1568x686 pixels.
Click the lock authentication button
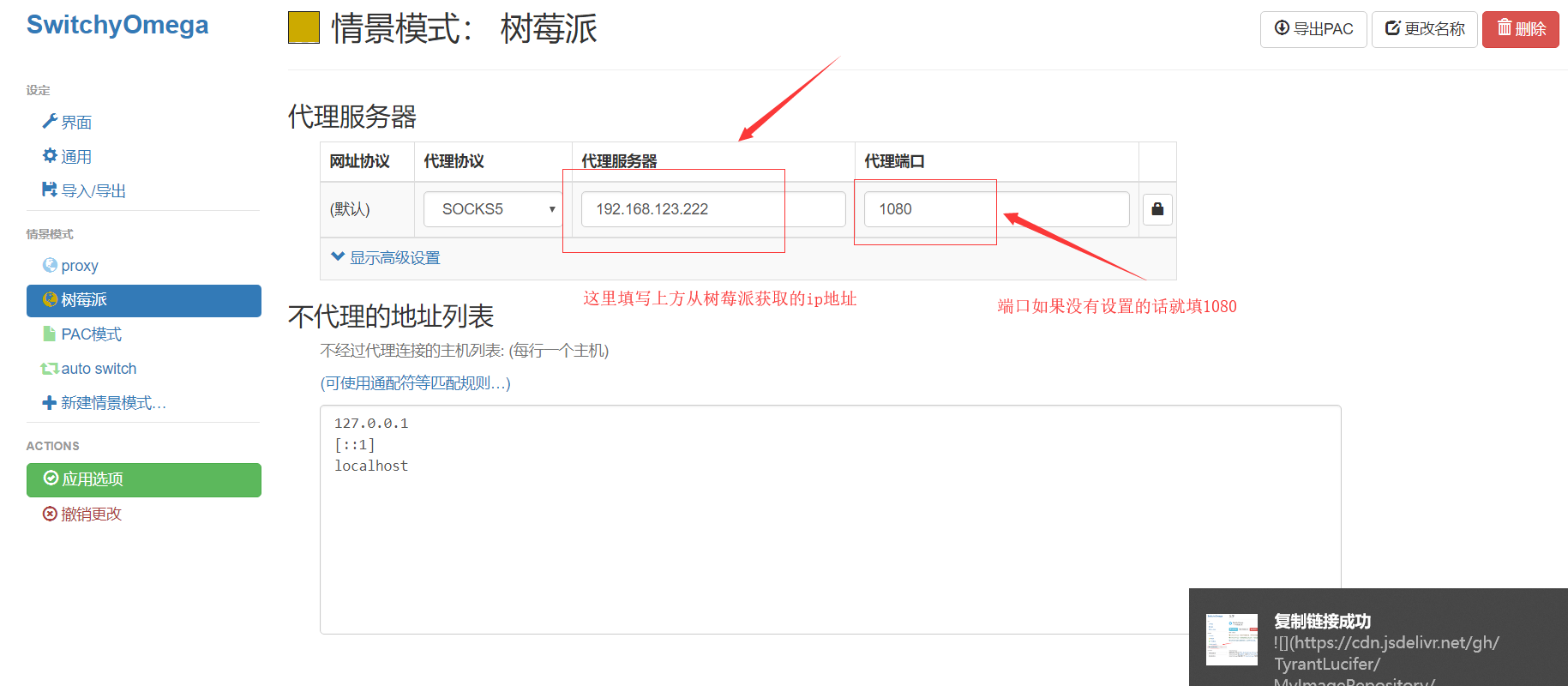pyautogui.click(x=1157, y=209)
